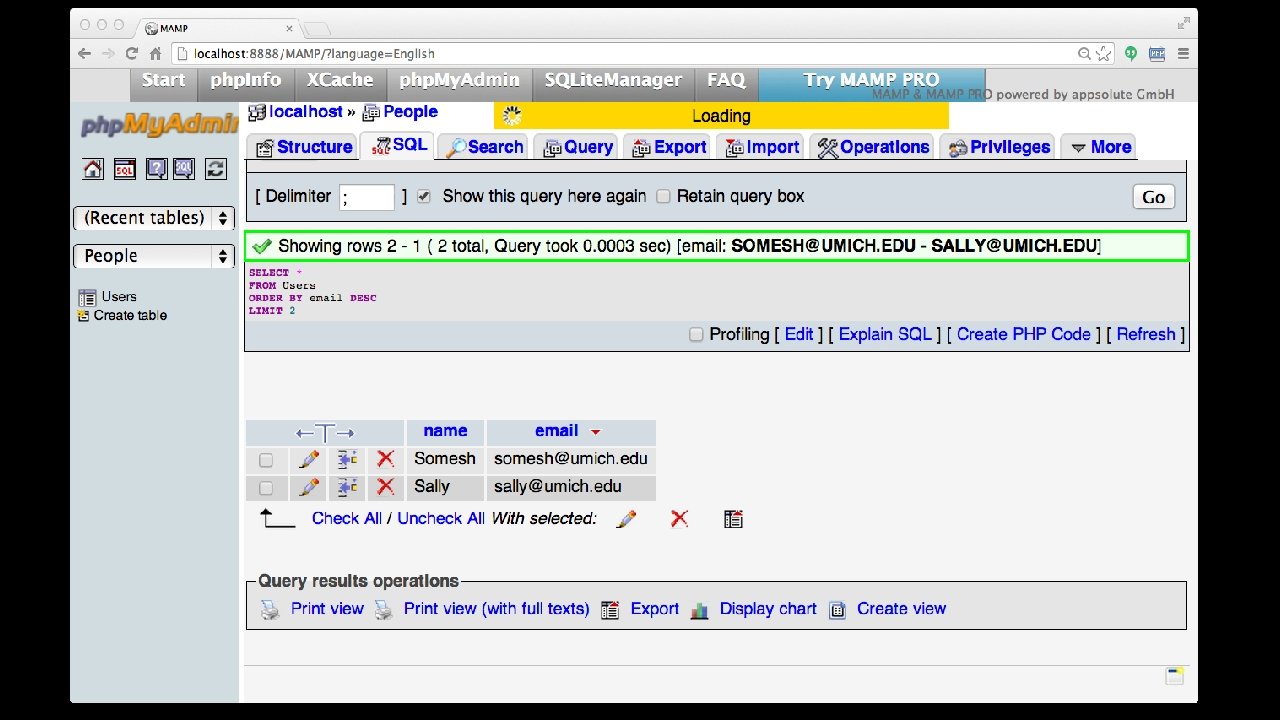The image size is (1280, 720).
Task: Click the somesh@umich.edu cell
Action: pos(571,459)
